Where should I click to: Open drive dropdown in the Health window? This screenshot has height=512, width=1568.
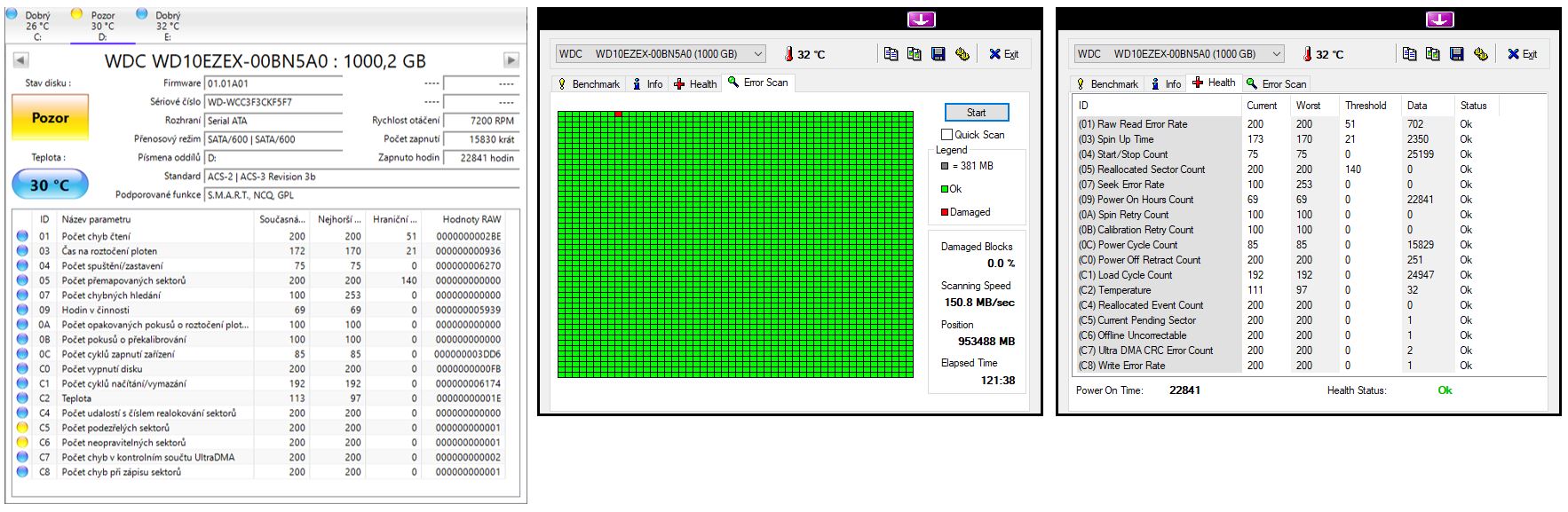pyautogui.click(x=1276, y=54)
